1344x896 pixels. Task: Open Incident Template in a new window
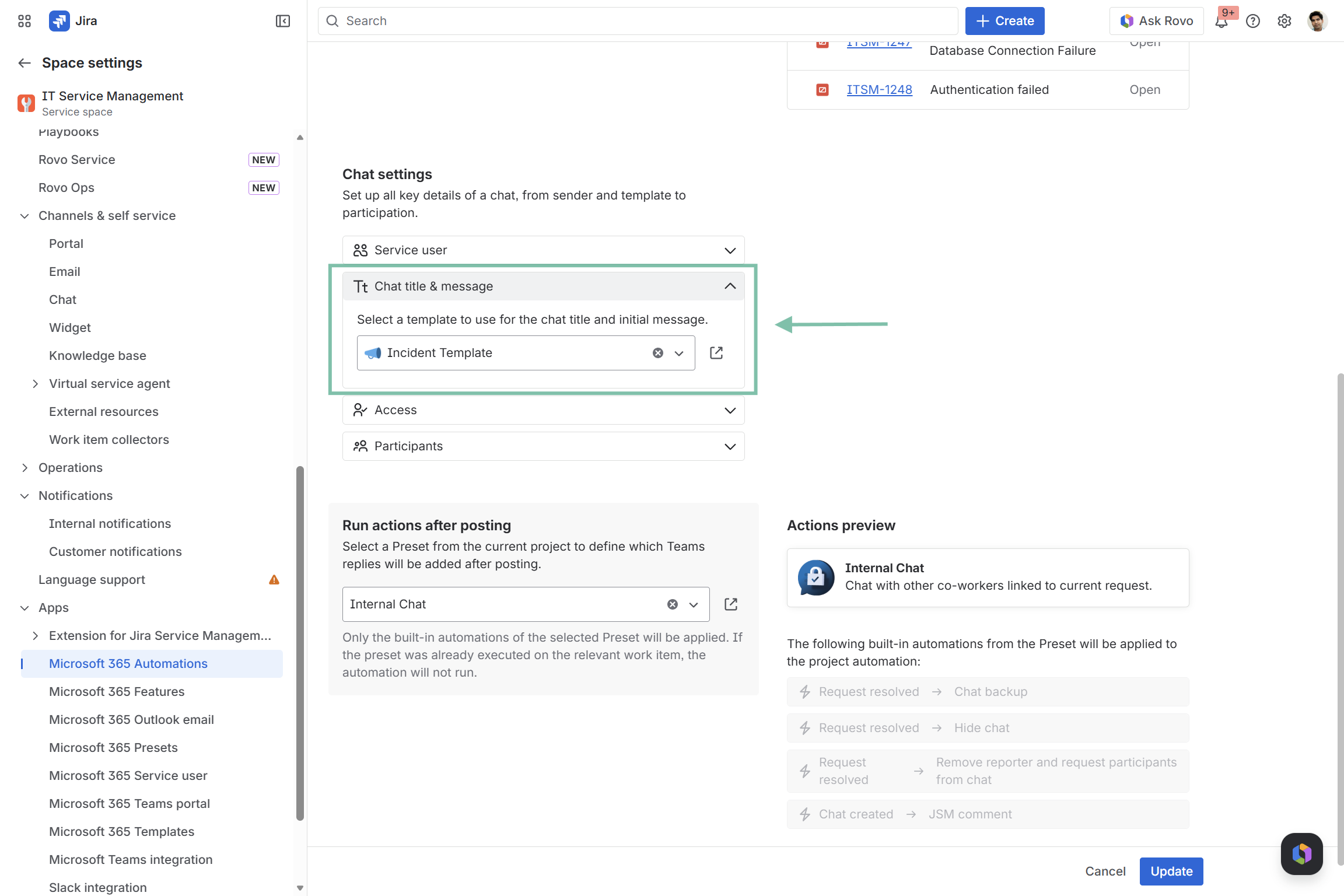[x=716, y=353]
